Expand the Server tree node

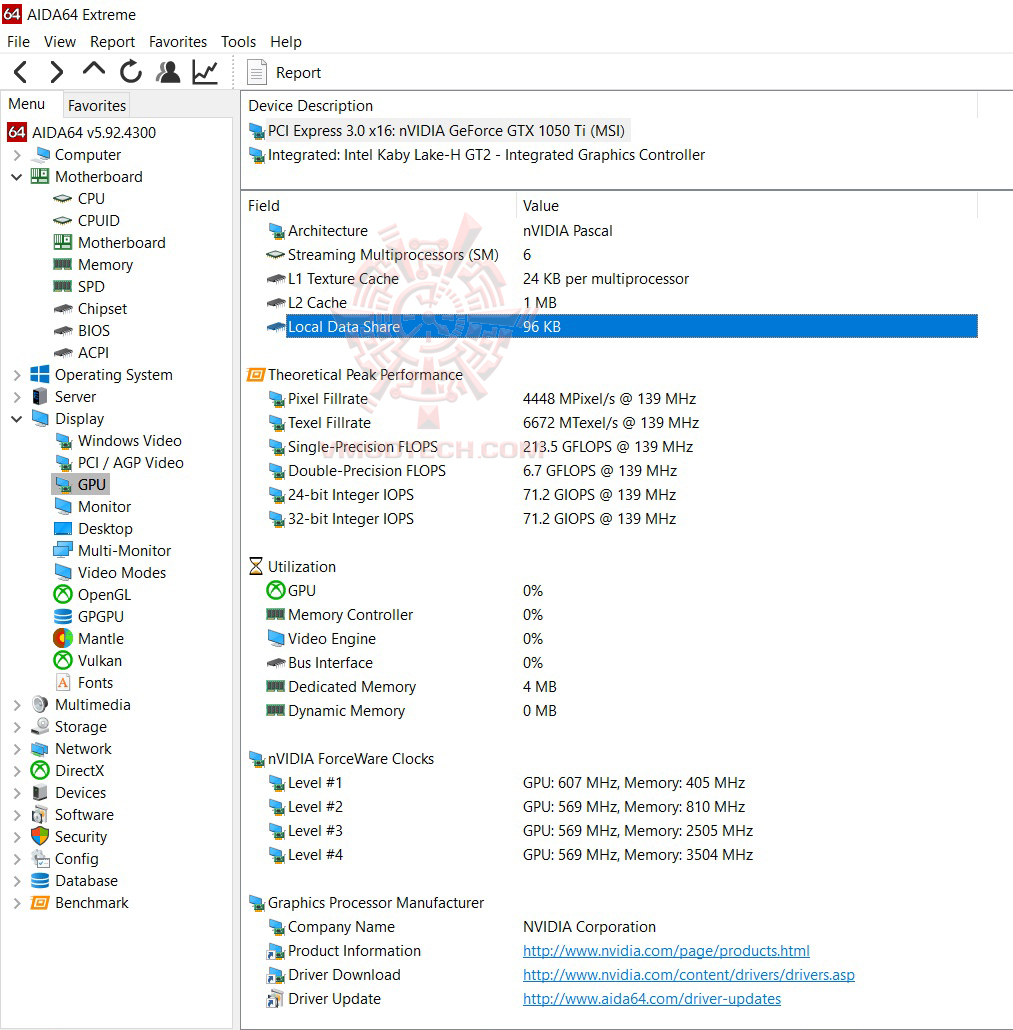(17, 397)
